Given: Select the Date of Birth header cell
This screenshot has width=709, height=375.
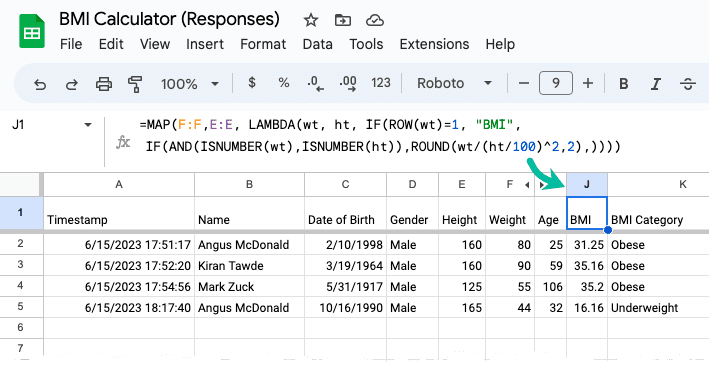Looking at the screenshot, I should (x=345, y=213).
